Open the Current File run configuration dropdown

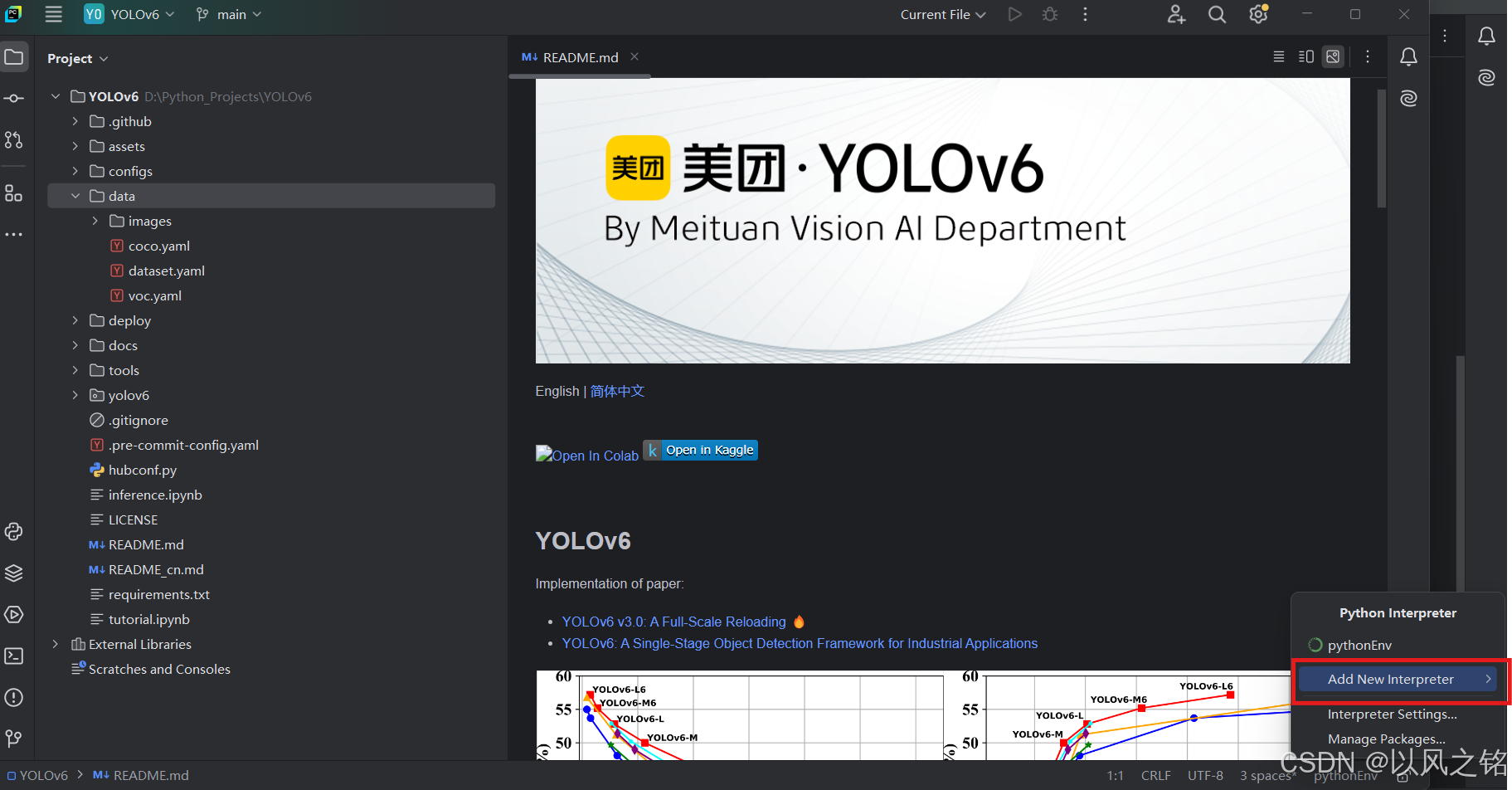(x=943, y=14)
